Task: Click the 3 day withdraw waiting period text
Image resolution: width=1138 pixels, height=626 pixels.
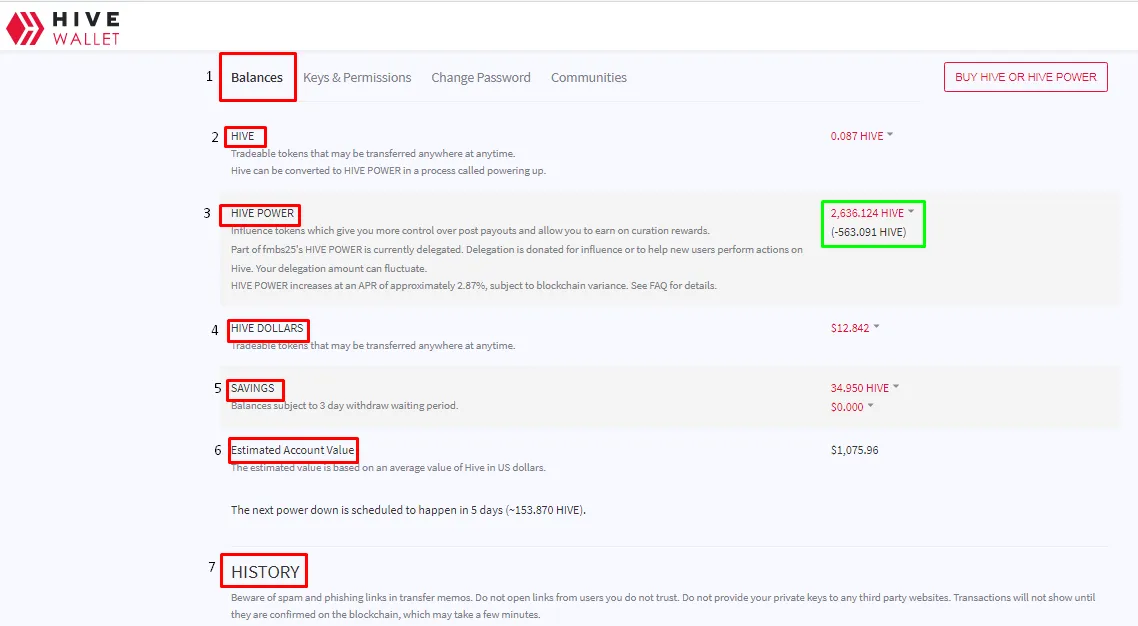Action: 344,405
